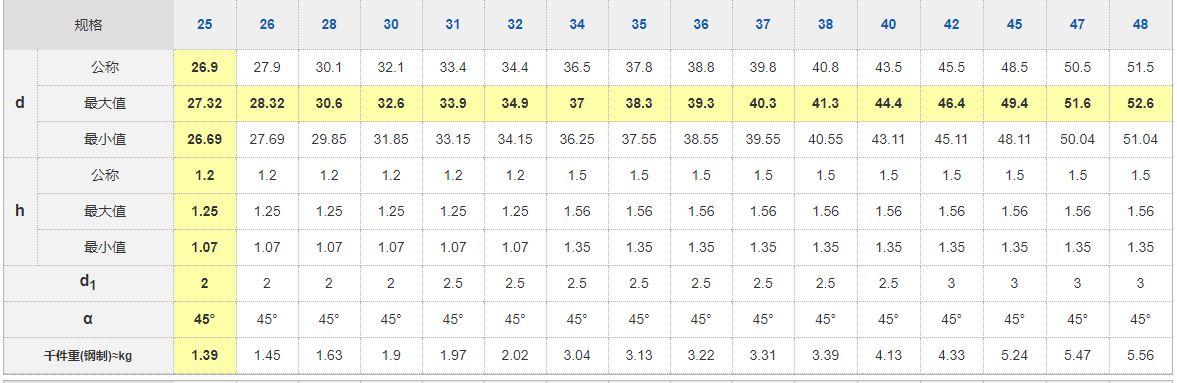Open the size 26 header link
This screenshot has height=383, width=1177.
click(x=267, y=25)
